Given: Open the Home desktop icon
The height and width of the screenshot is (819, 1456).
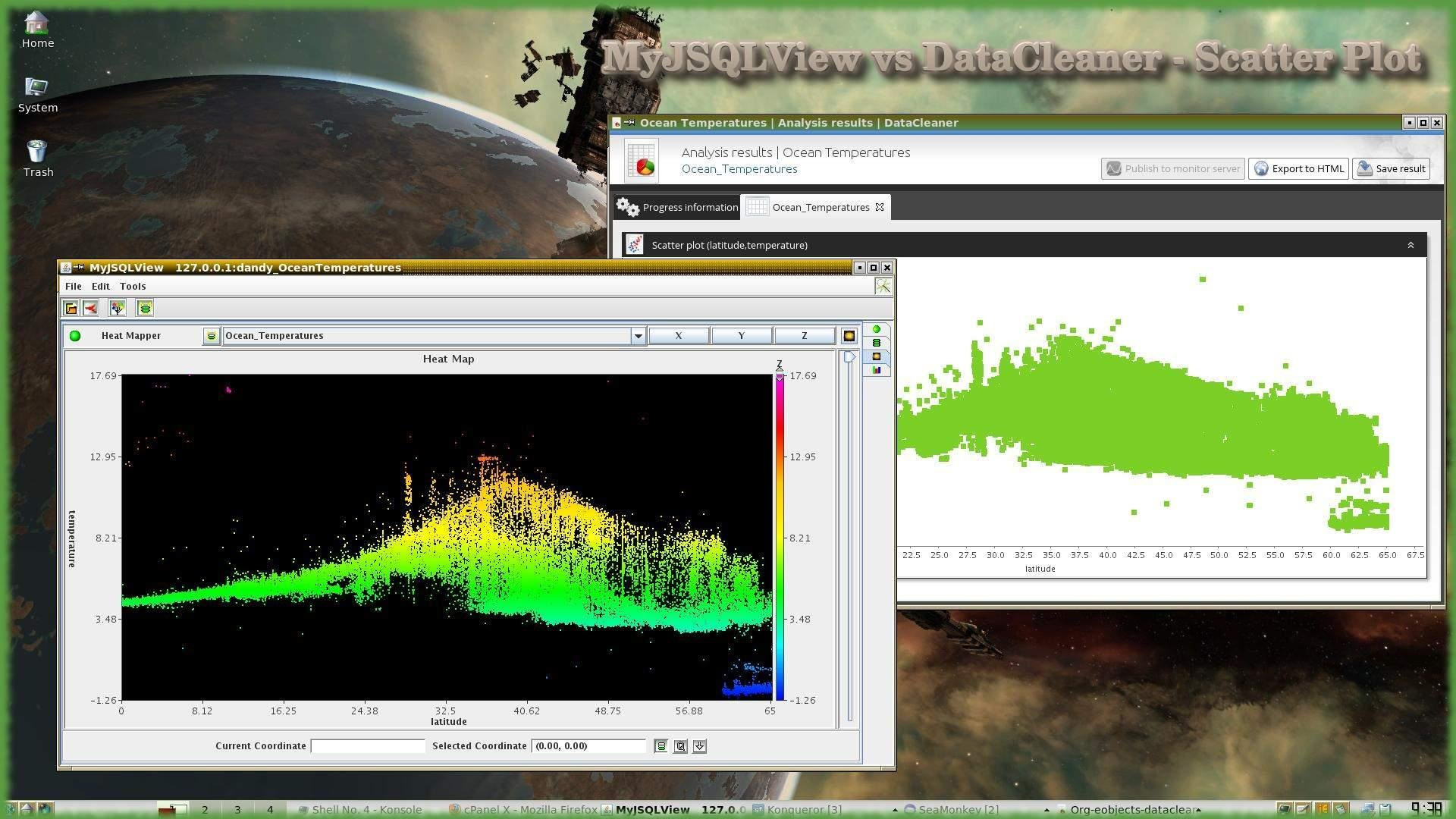Looking at the screenshot, I should (37, 30).
